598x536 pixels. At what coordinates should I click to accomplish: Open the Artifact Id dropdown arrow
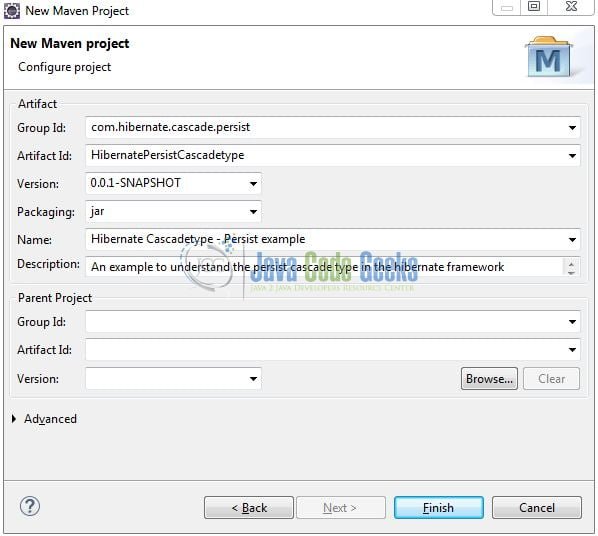[x=572, y=155]
